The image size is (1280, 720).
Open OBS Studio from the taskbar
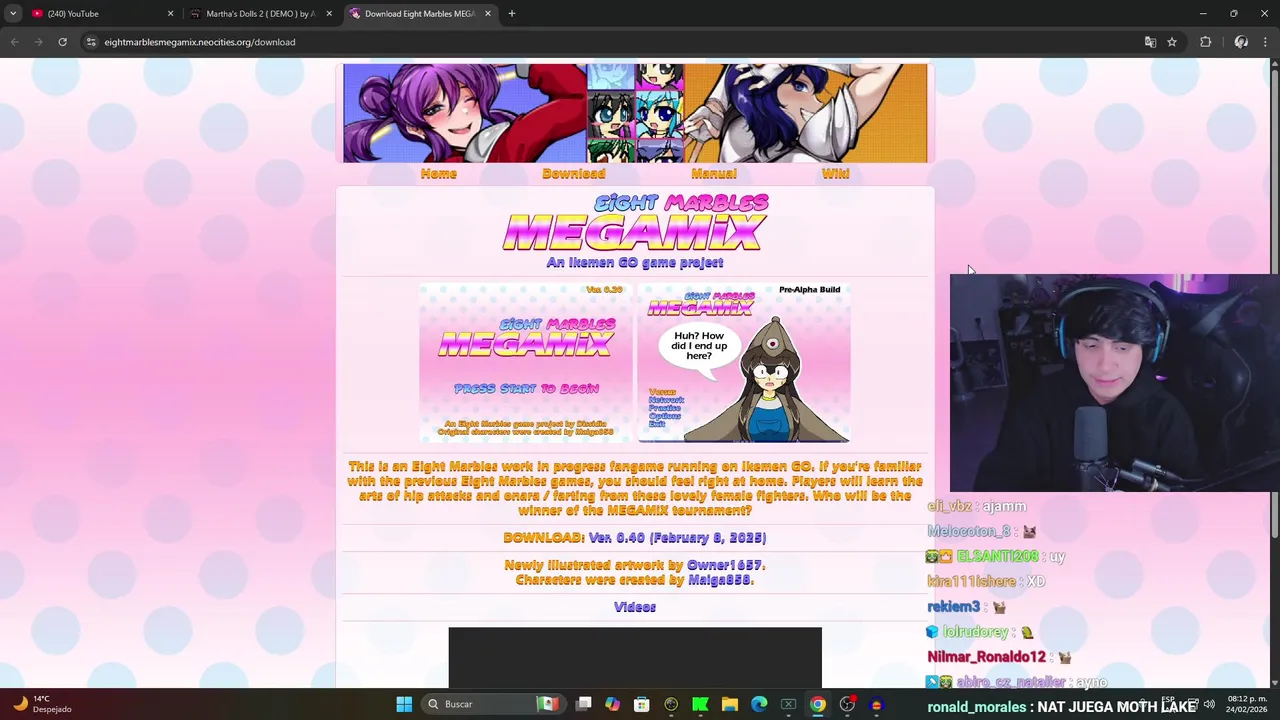pyautogui.click(x=847, y=704)
